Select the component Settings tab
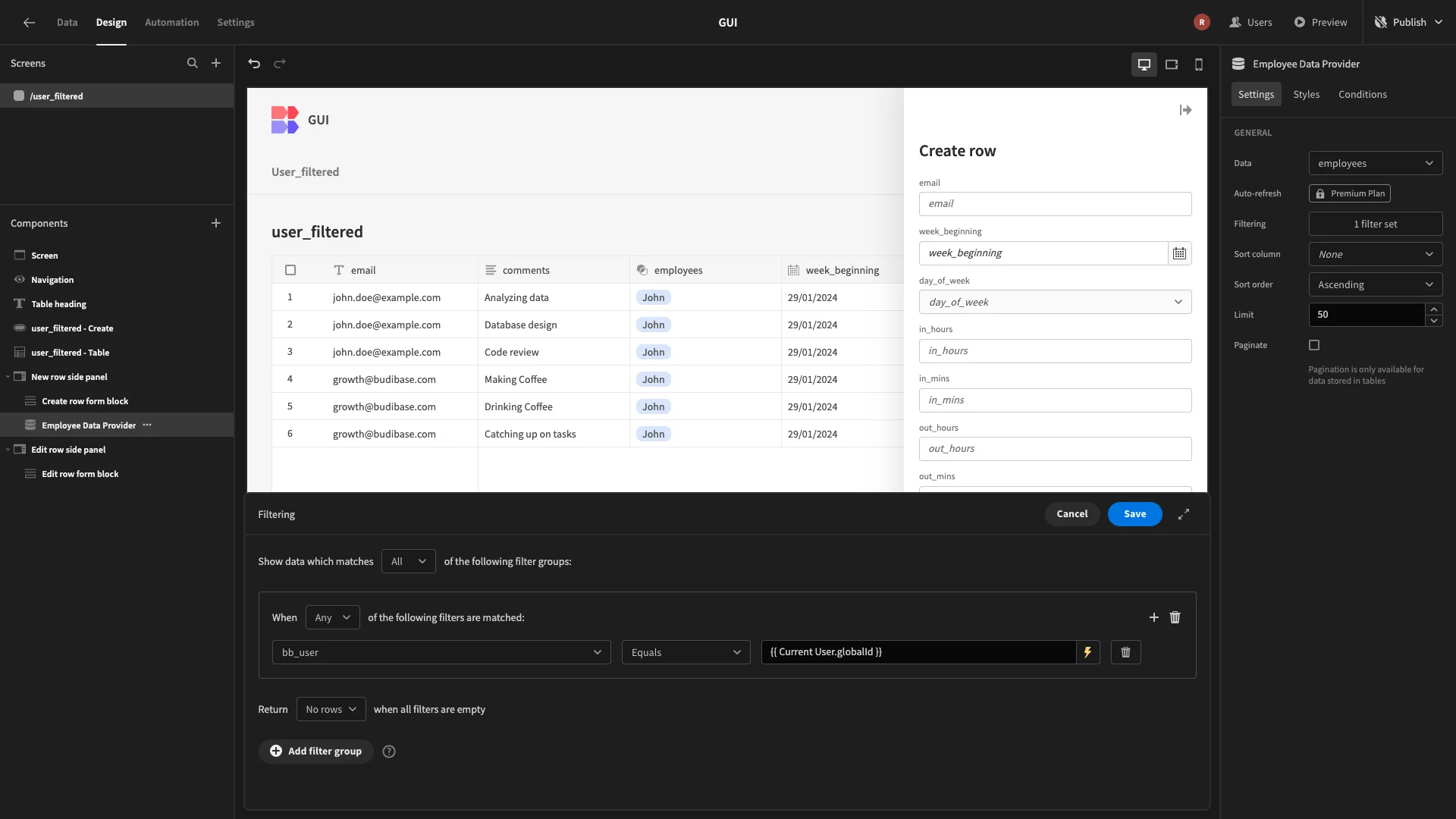The height and width of the screenshot is (819, 1456). pos(1256,94)
